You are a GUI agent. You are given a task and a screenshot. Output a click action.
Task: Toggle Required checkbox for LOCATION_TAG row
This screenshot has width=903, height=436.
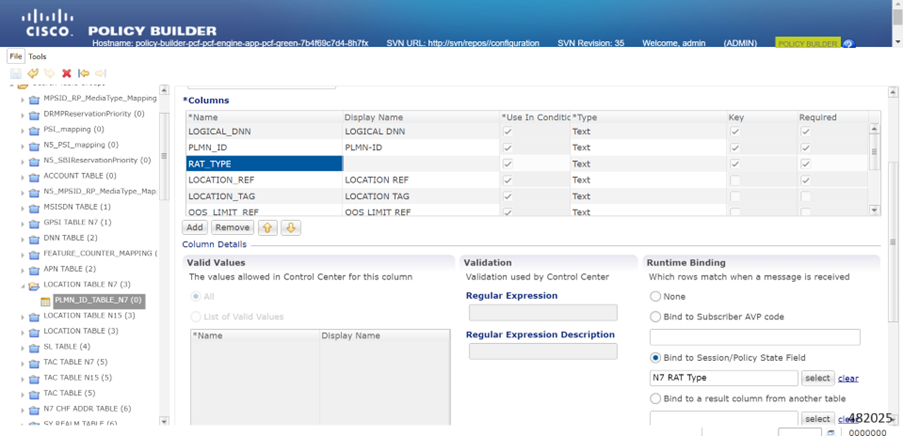806,196
